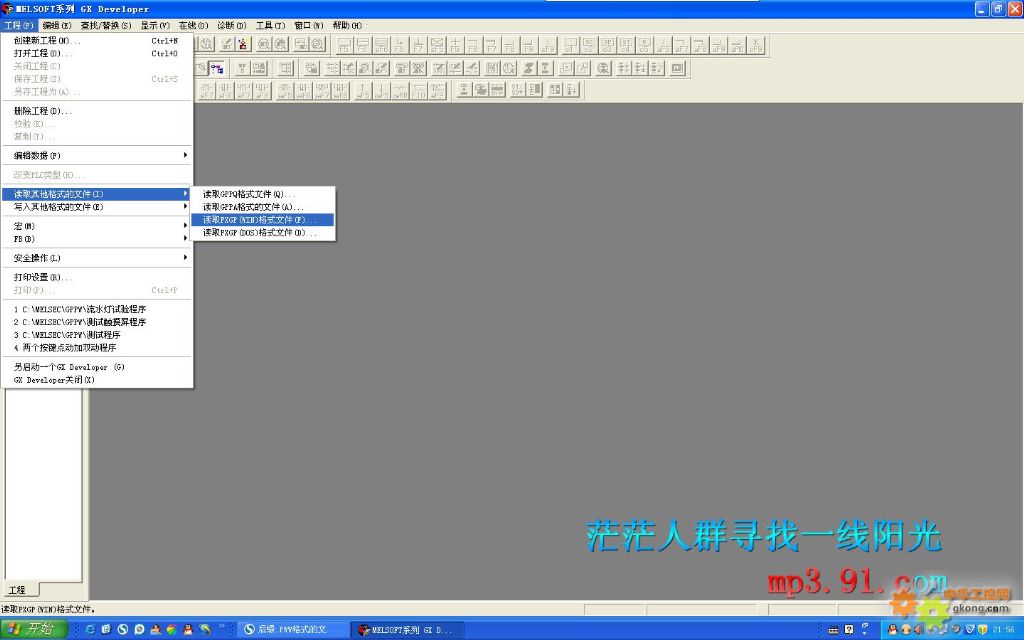This screenshot has width=1024, height=640.
Task: Expand the 安全操作 submenu
Action: 97,258
